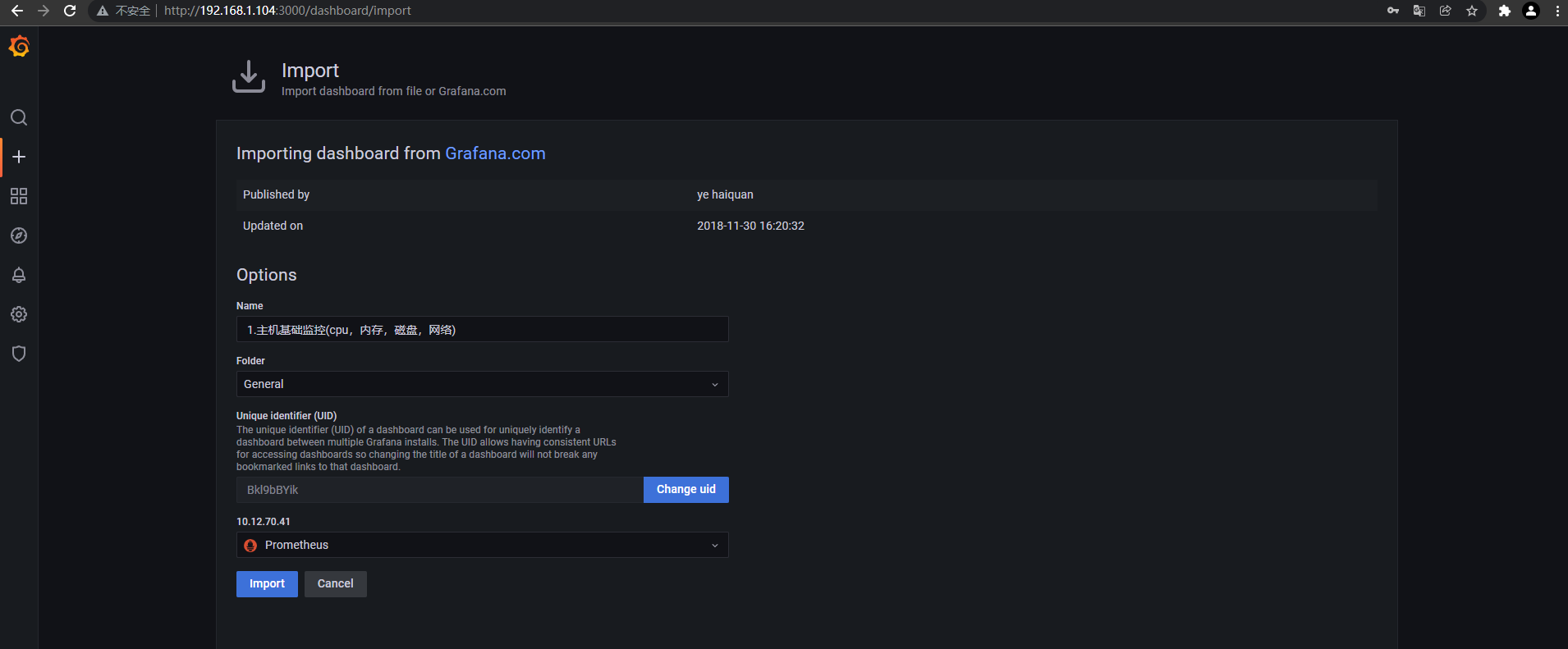This screenshot has width=1568, height=649.
Task: Open the Dashboards grid icon
Action: pyautogui.click(x=19, y=196)
